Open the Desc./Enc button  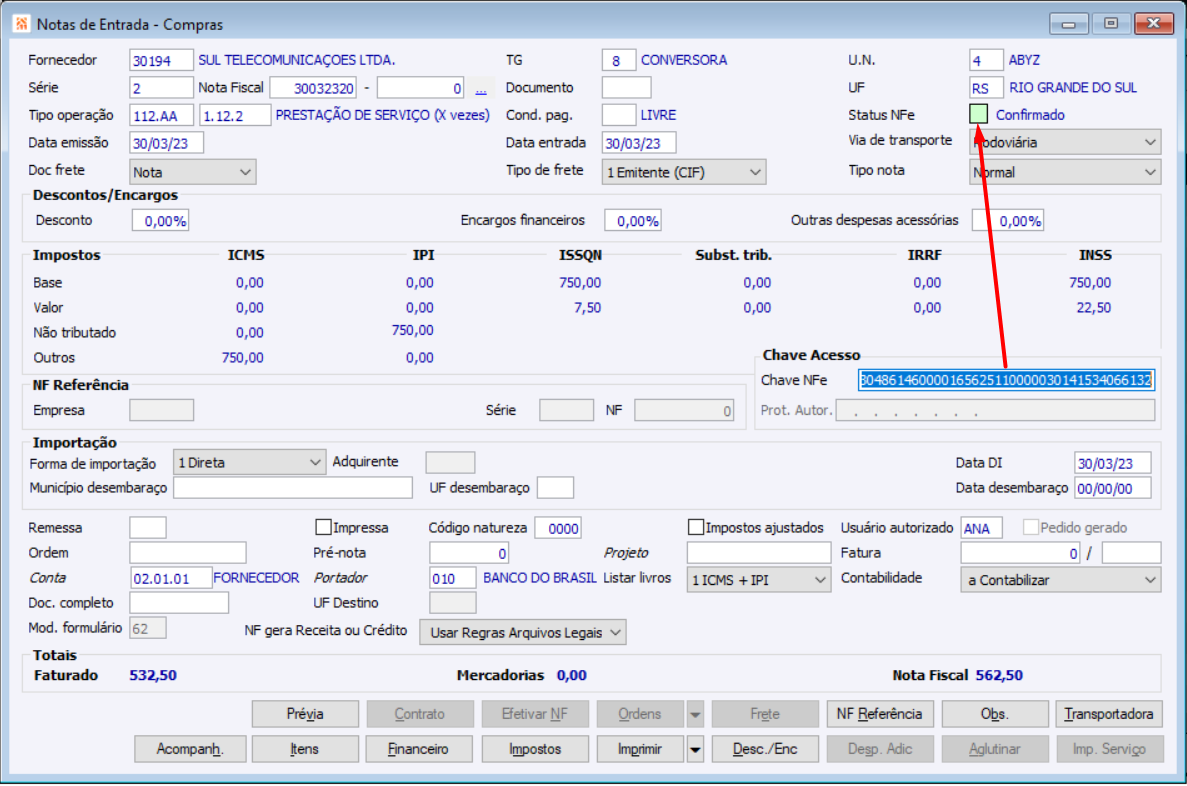pos(765,749)
